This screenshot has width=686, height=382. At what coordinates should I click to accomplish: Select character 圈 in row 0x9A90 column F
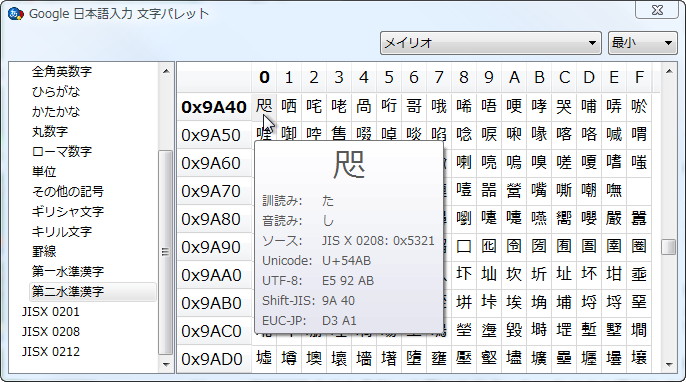[639, 246]
